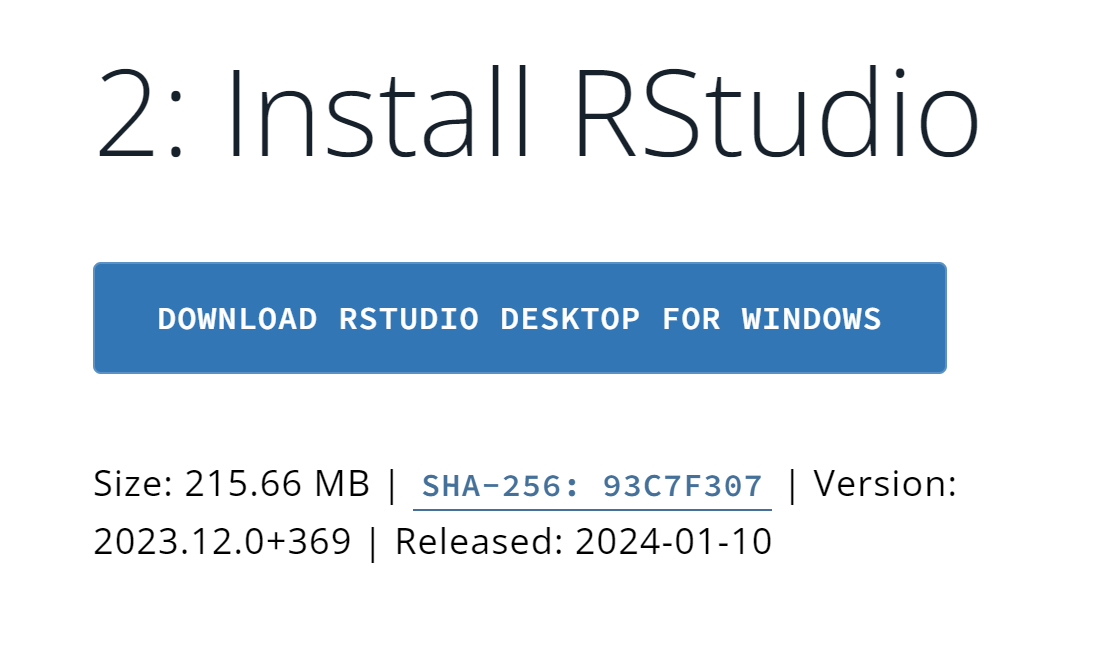Click the Download RStudio Desktop for Windows button
1094x646 pixels.
(519, 318)
